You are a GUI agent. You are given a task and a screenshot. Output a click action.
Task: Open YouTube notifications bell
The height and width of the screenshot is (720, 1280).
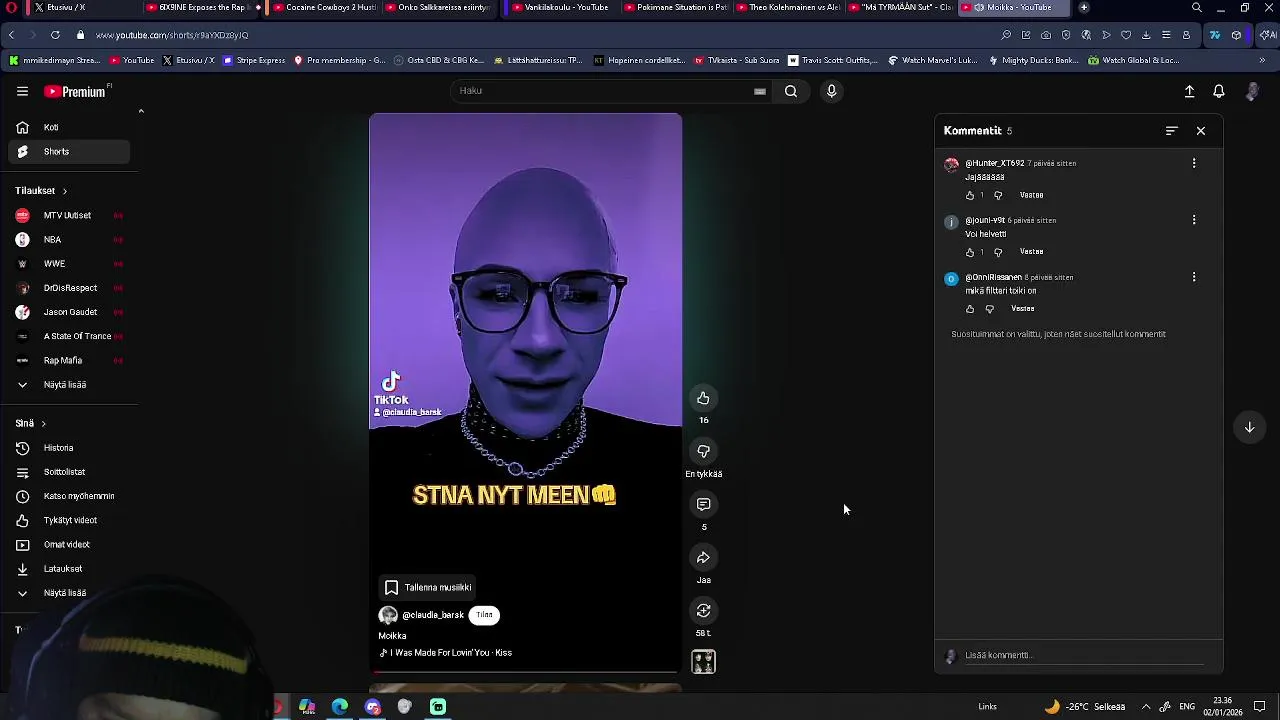point(1219,91)
